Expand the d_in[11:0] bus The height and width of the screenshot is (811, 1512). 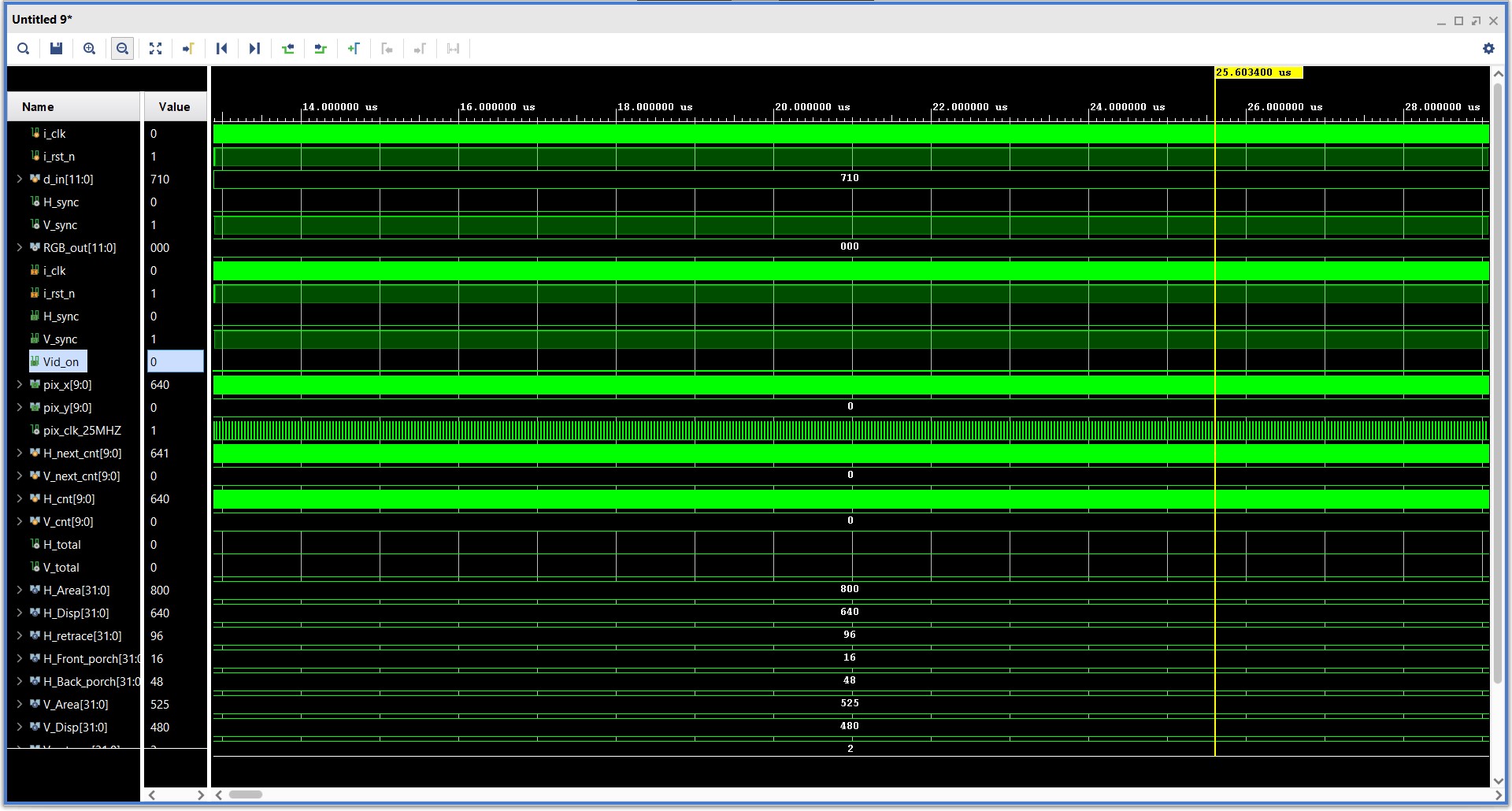(20, 179)
